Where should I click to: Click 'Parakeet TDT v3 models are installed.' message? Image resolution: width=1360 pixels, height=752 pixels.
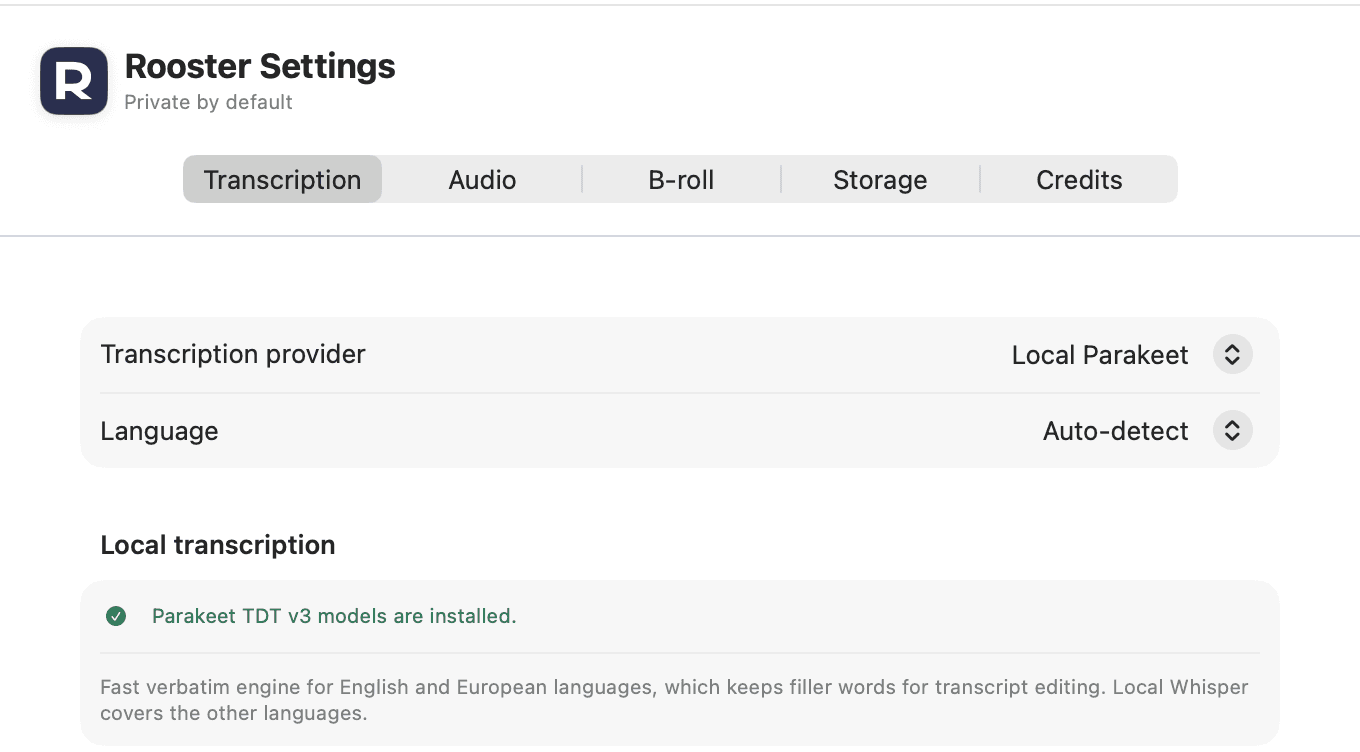[334, 616]
